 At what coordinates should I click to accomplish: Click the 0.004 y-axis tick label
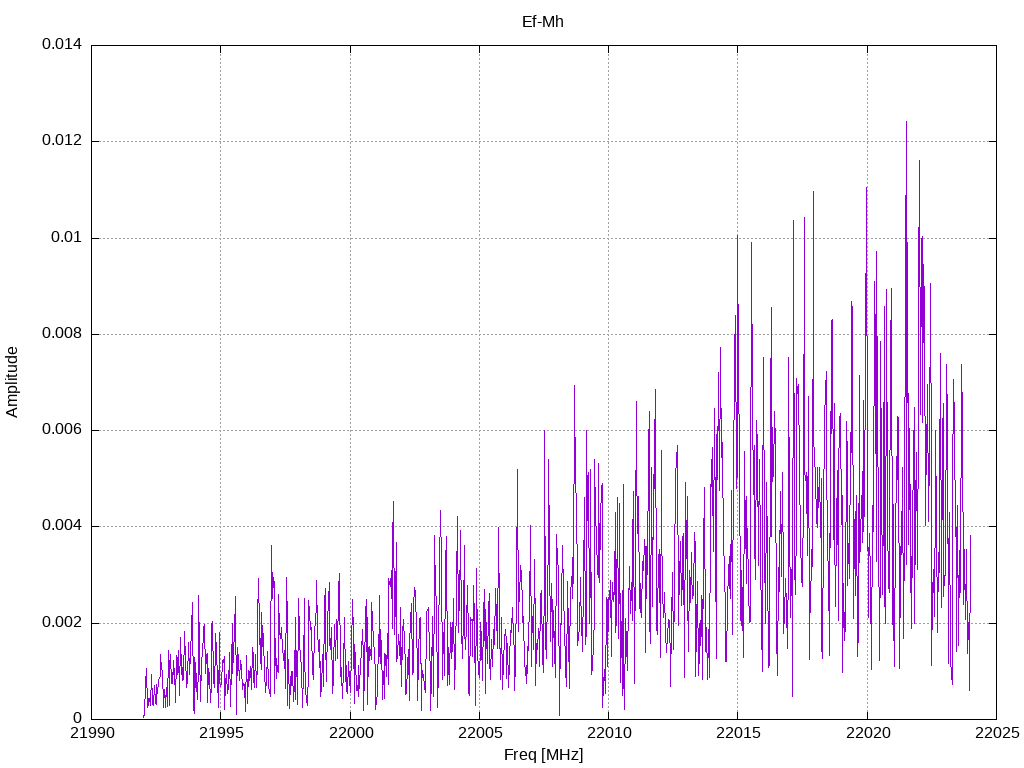click(62, 526)
